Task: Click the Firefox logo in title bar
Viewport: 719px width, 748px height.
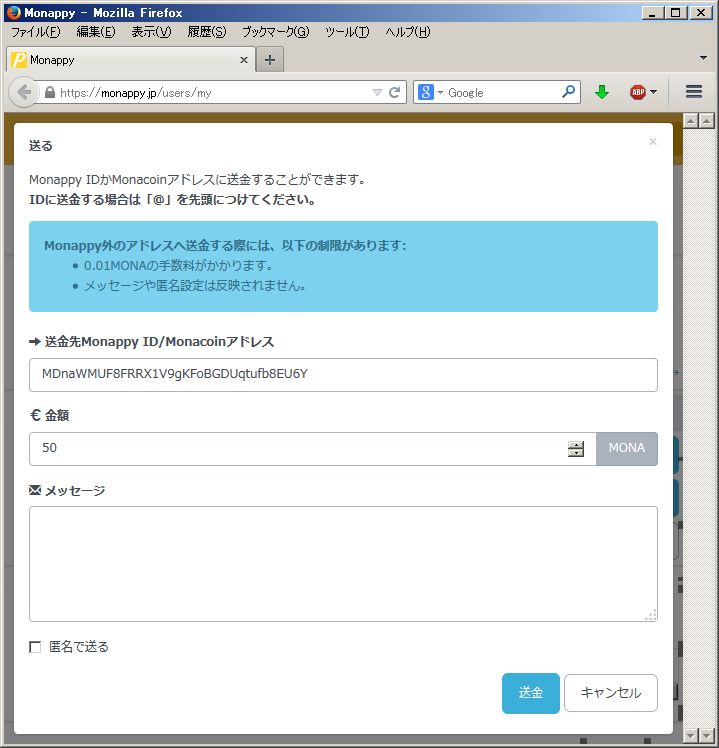Action: (x=14, y=12)
